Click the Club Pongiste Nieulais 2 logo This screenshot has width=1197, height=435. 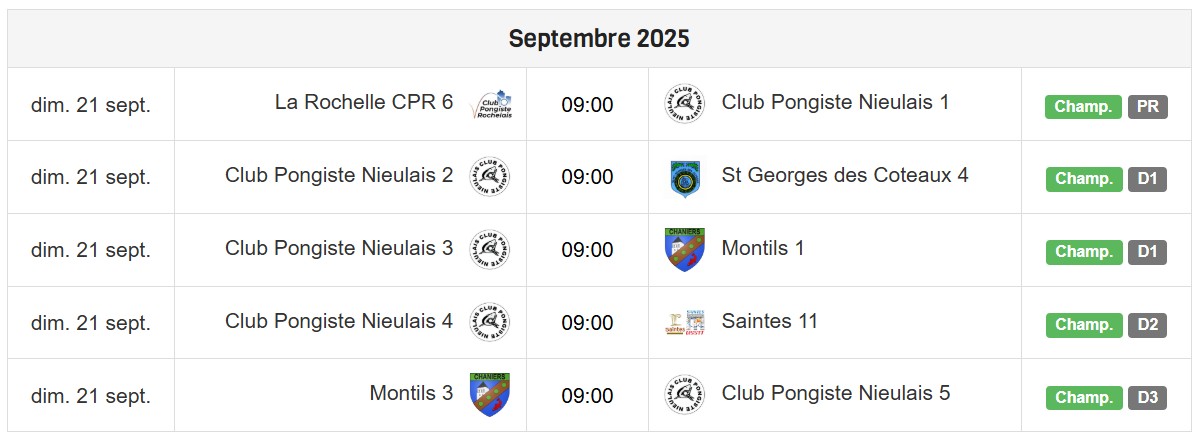pyautogui.click(x=490, y=176)
